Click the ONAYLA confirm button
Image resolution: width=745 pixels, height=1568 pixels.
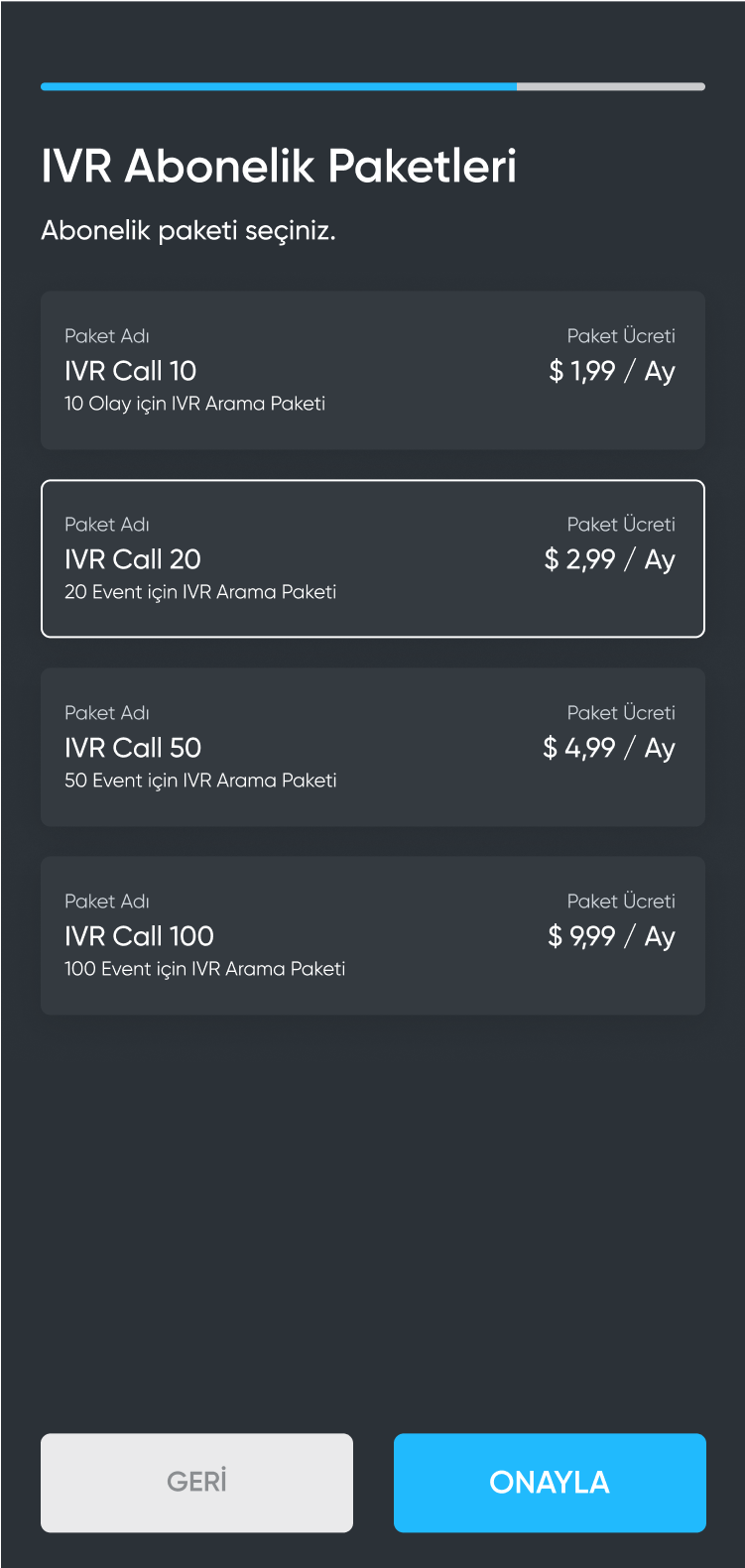tap(550, 1483)
